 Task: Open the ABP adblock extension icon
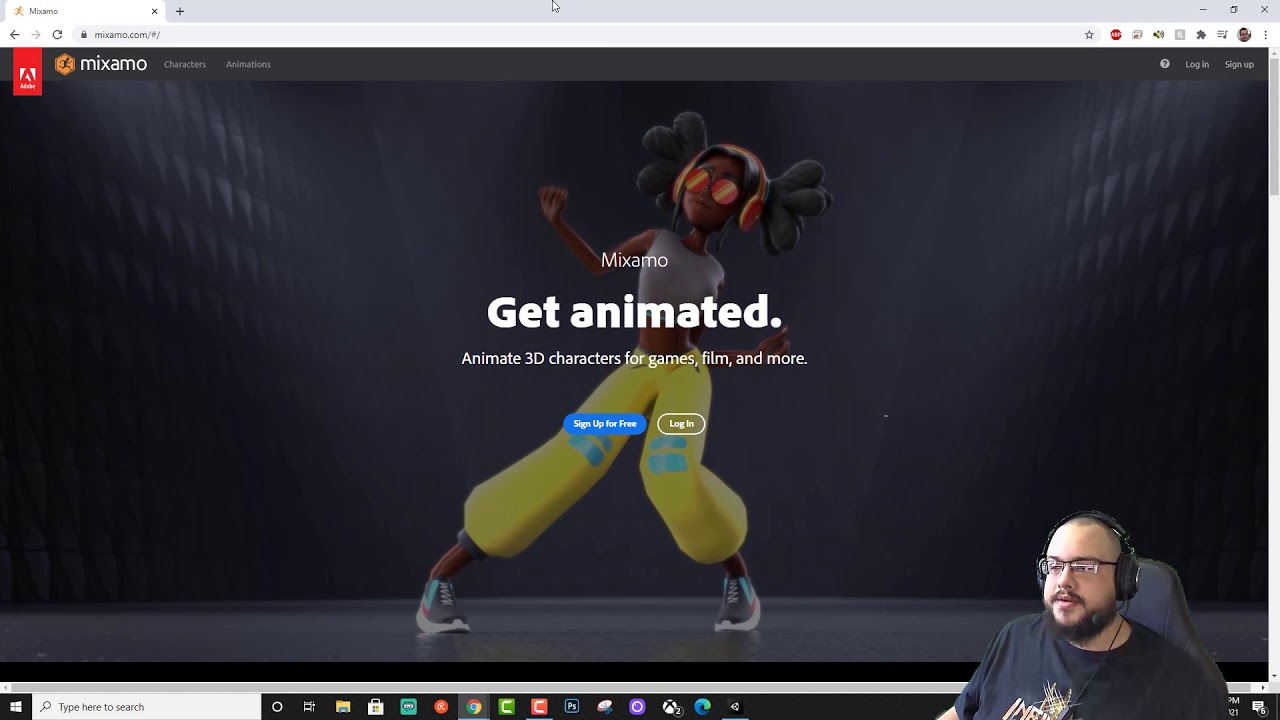(1116, 34)
